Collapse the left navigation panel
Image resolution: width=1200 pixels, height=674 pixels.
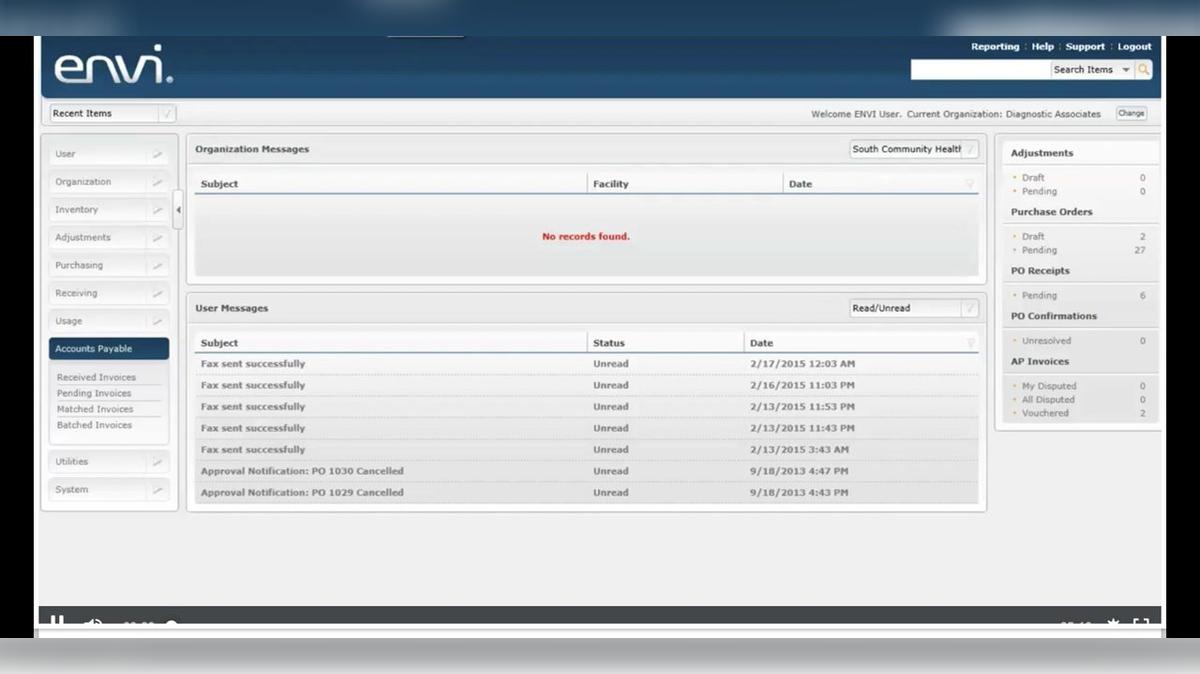178,210
